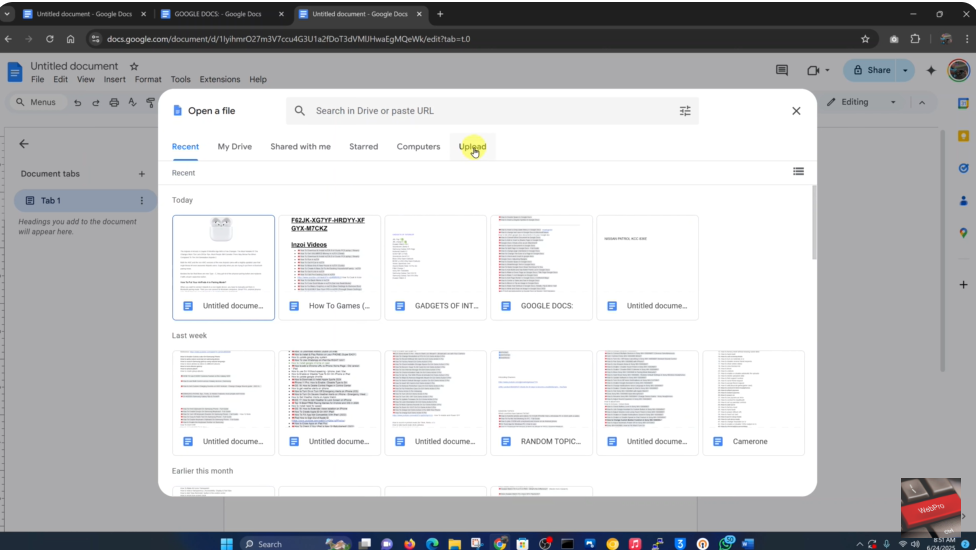Open the Camerone document

pyautogui.click(x=753, y=403)
